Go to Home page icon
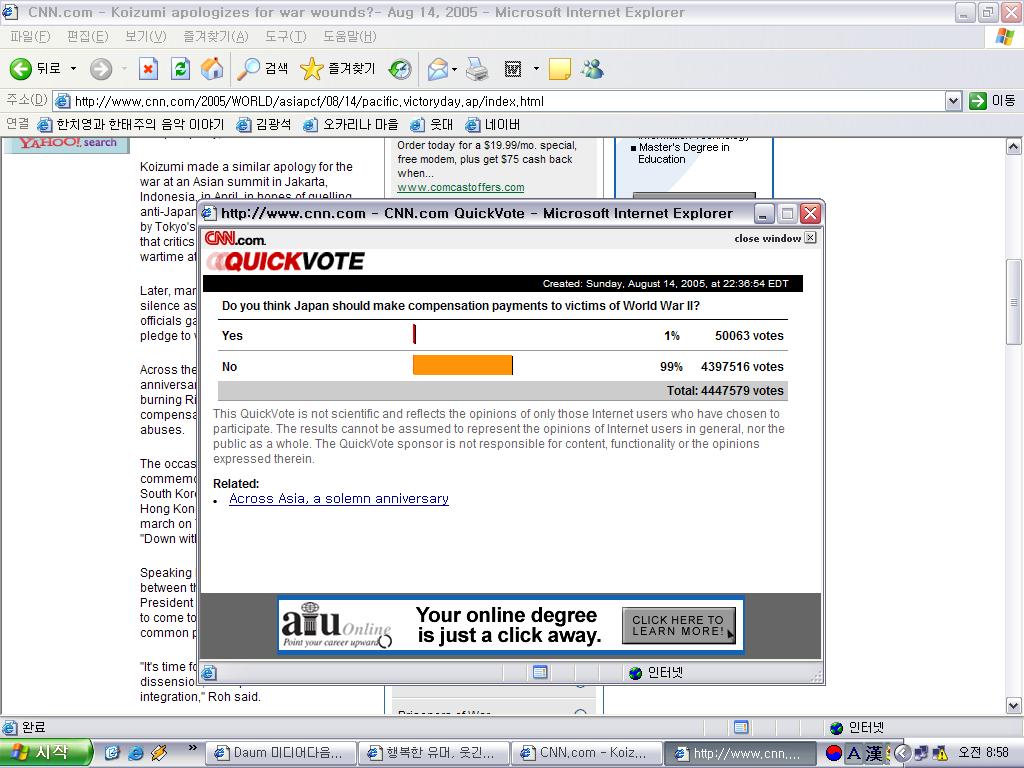 (212, 69)
